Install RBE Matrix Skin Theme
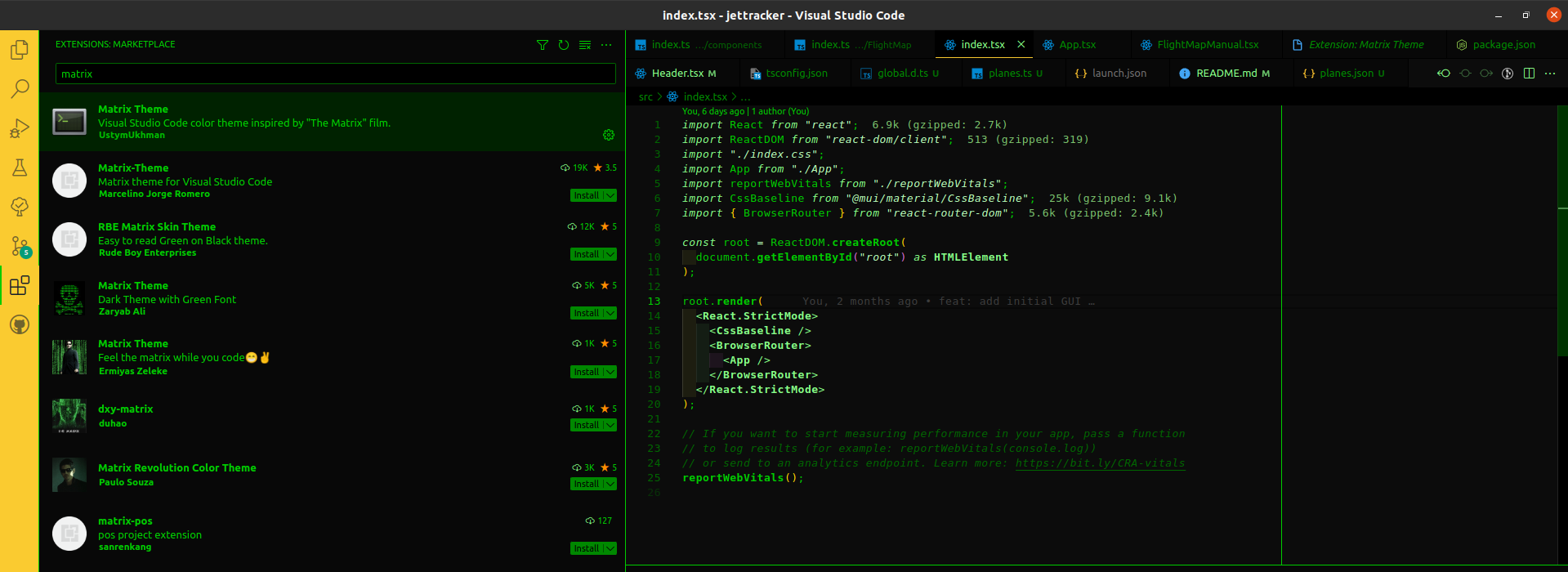The width and height of the screenshot is (1568, 572). [586, 254]
